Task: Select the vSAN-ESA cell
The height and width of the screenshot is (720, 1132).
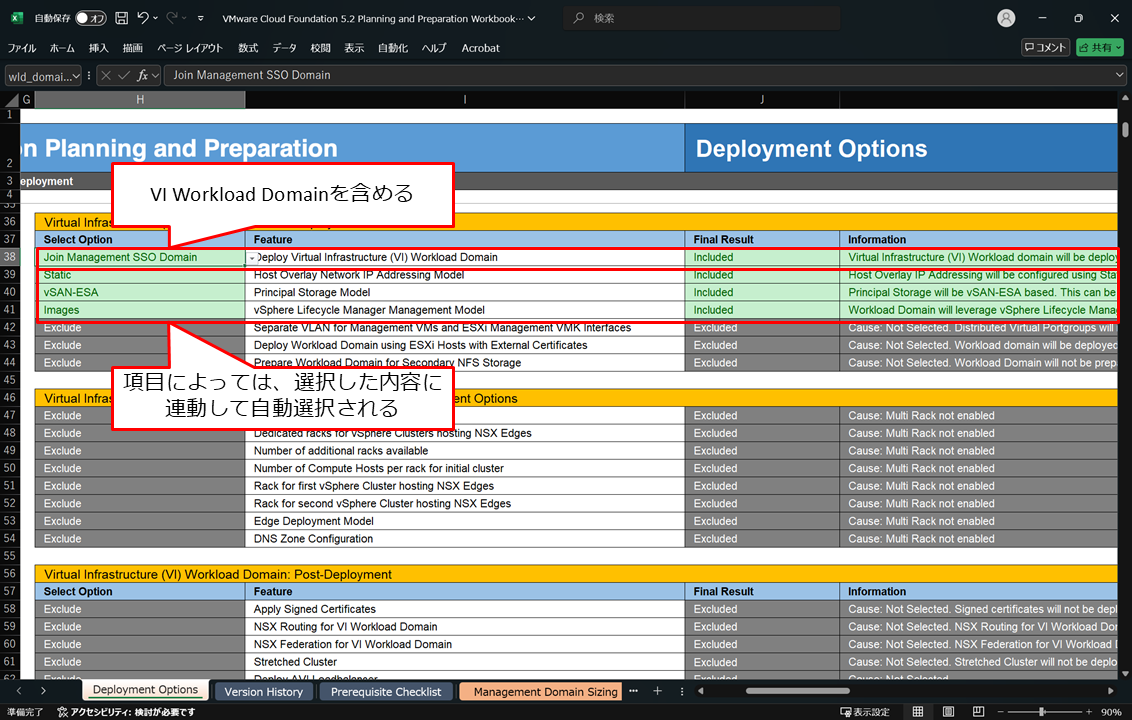Action: (x=140, y=292)
